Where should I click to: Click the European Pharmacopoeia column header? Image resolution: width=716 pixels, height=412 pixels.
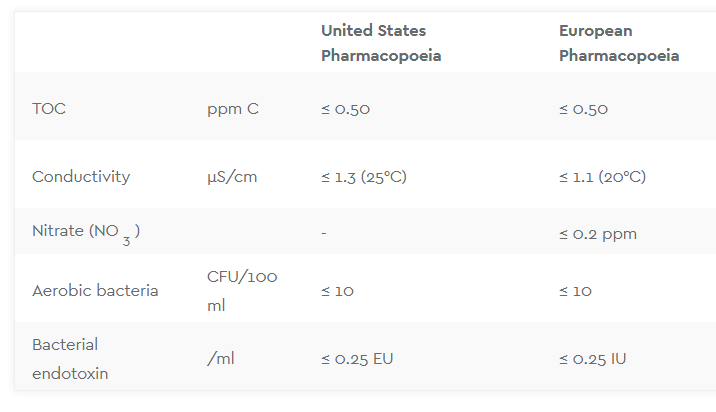coord(619,43)
